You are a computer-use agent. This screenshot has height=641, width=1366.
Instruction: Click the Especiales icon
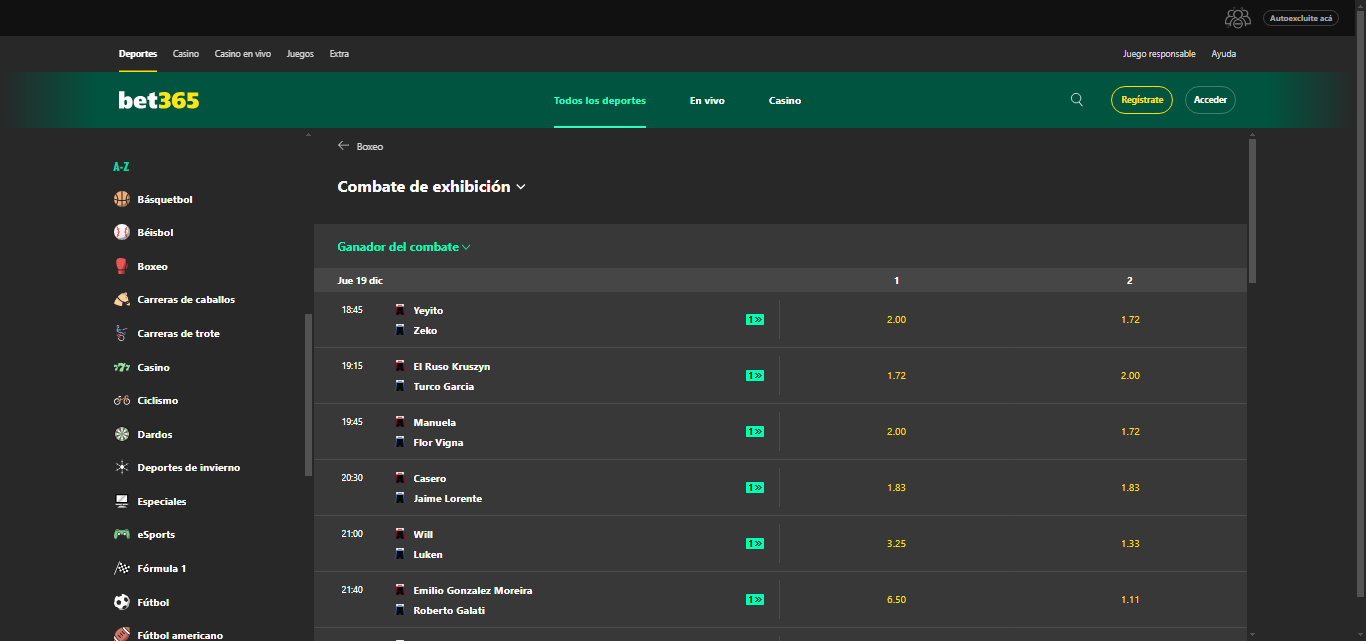pyautogui.click(x=122, y=501)
